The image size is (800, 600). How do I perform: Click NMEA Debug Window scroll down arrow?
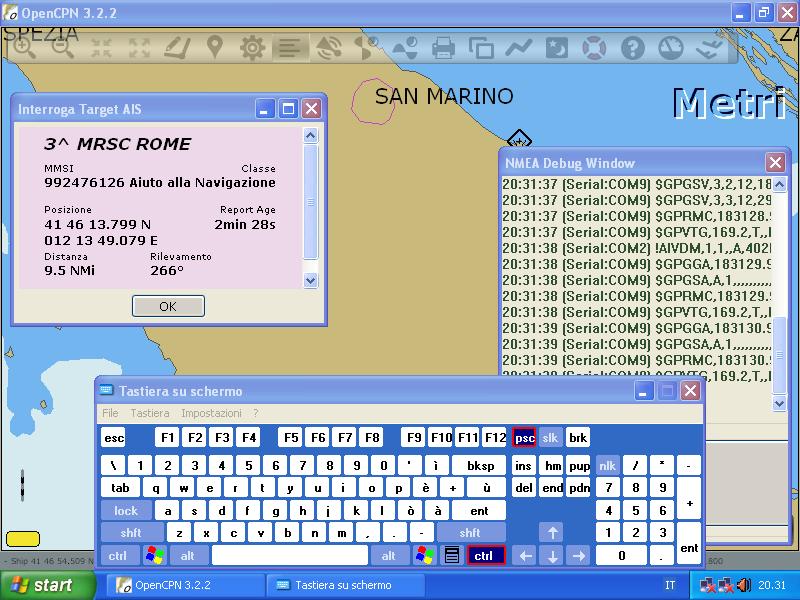(779, 403)
